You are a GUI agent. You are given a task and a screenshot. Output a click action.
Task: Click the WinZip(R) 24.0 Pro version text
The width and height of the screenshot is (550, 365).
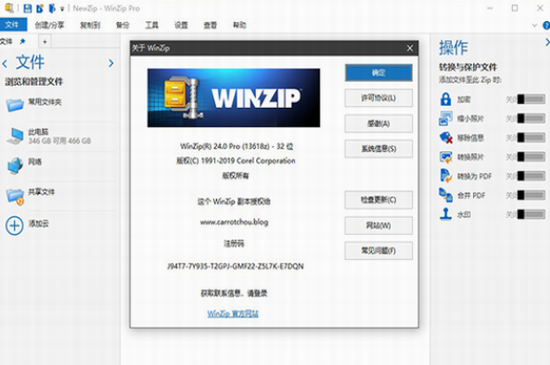tap(237, 146)
